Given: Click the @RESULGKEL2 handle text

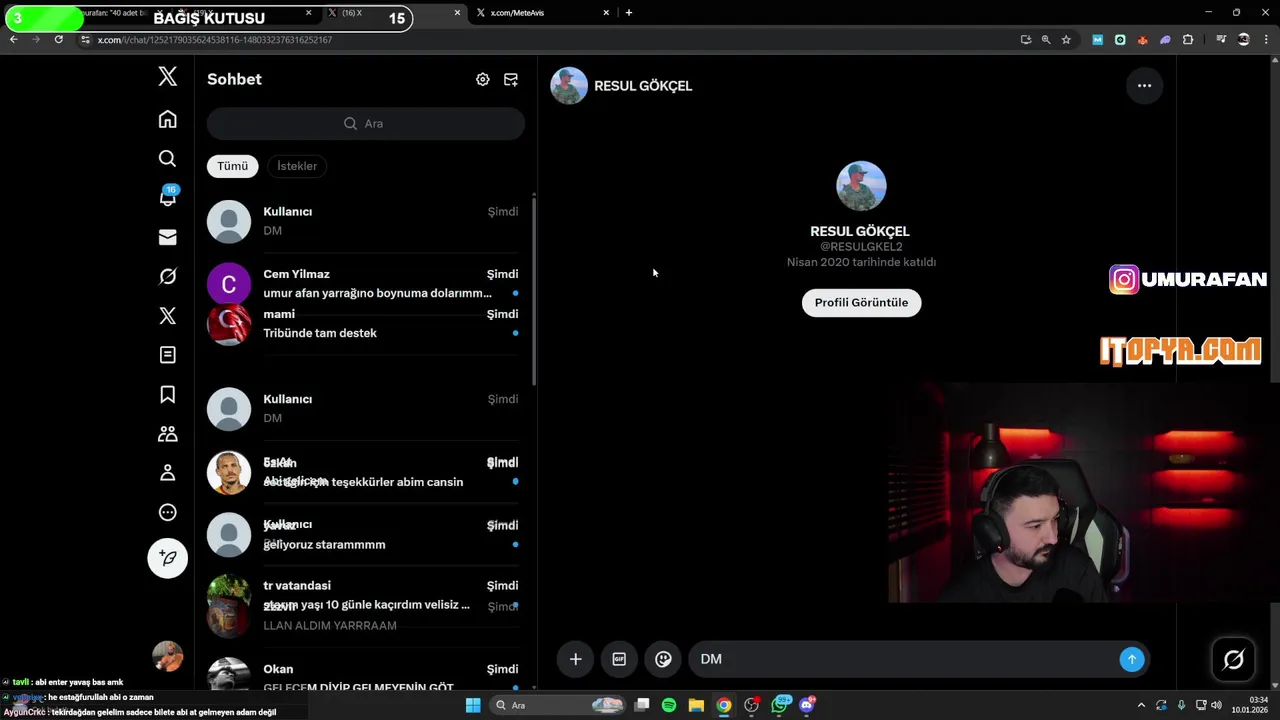Looking at the screenshot, I should pos(861,247).
